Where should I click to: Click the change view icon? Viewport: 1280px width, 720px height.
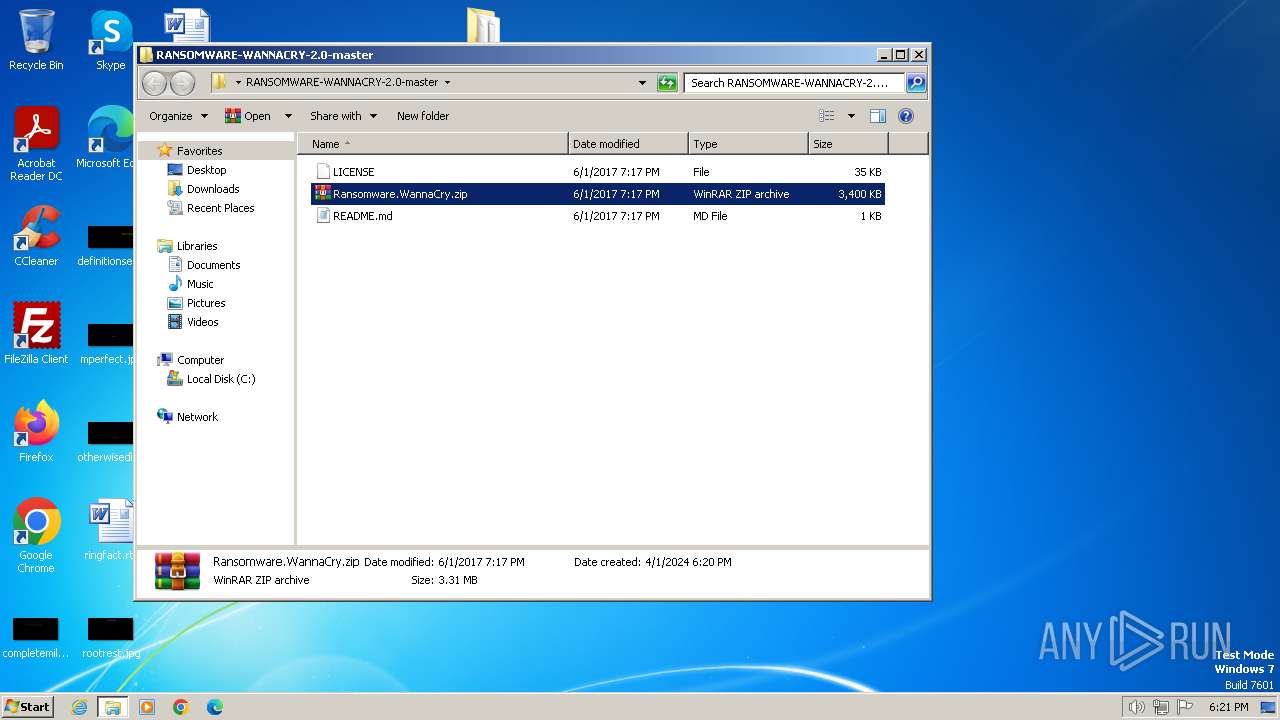tap(826, 116)
